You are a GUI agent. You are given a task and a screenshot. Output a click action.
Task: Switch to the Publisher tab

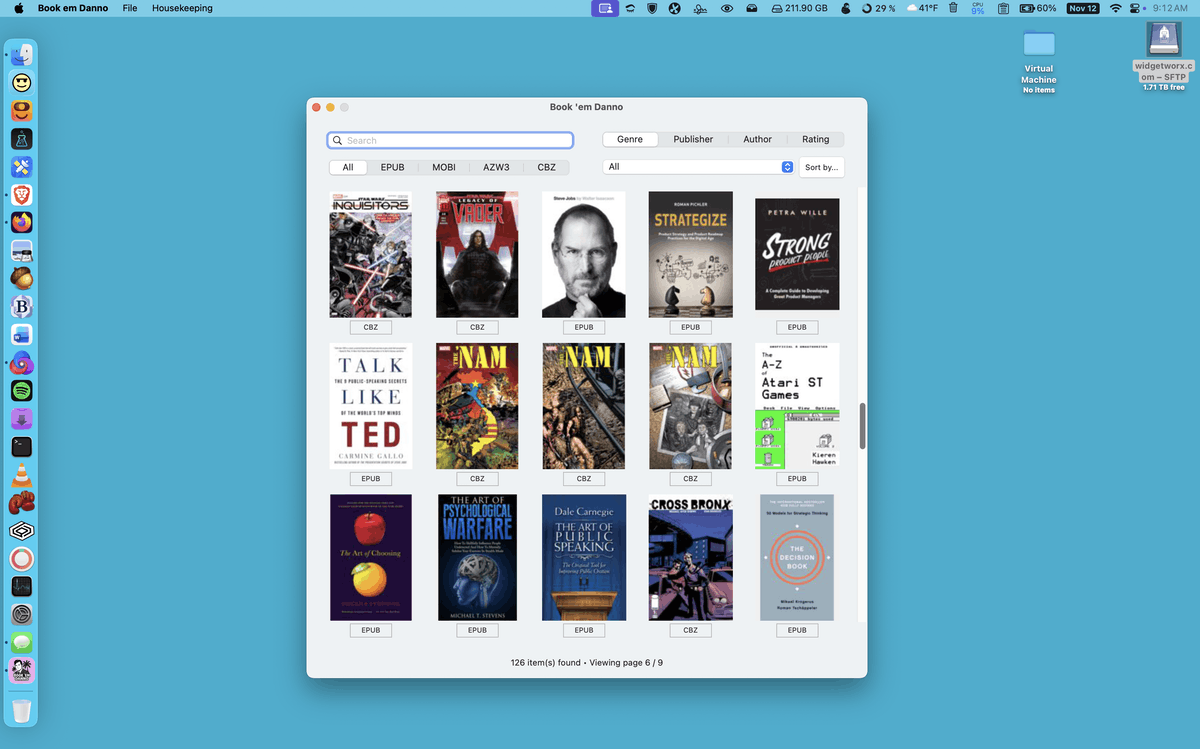click(x=693, y=140)
